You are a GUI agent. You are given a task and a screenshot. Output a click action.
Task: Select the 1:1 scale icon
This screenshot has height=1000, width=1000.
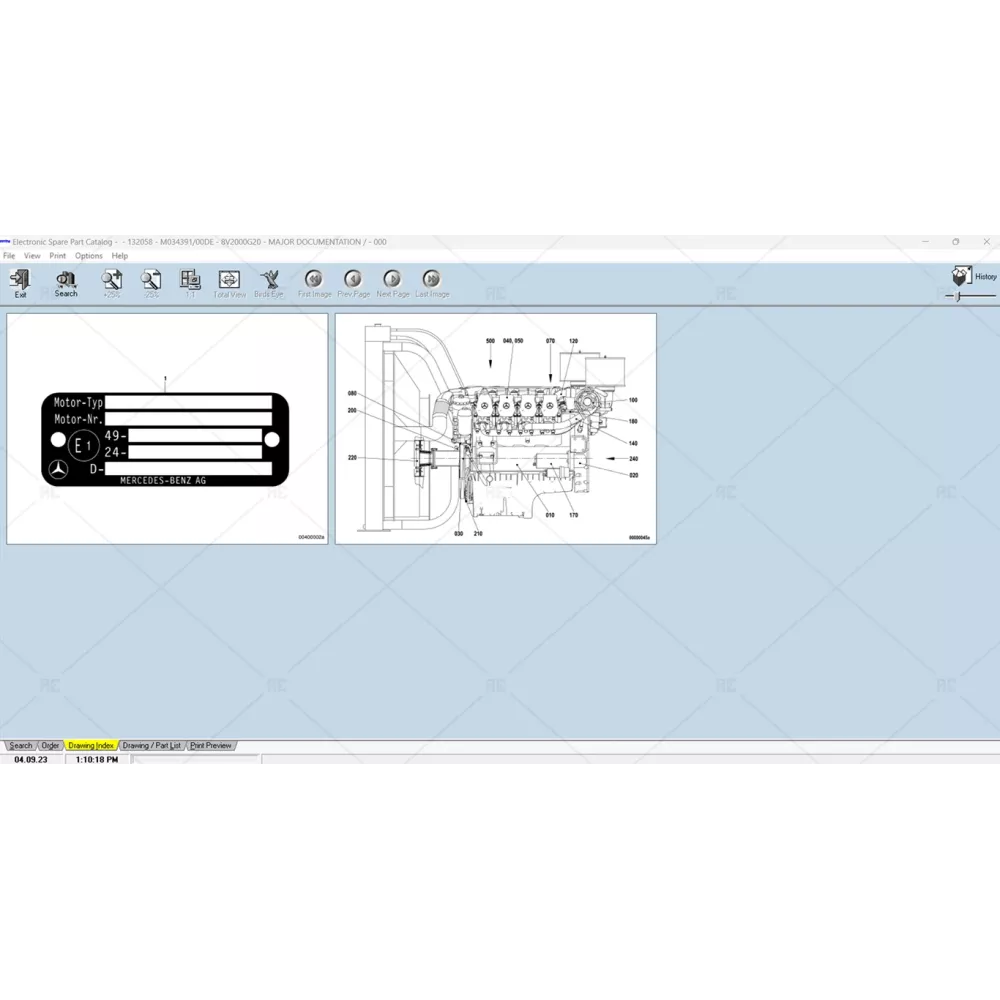pos(190,280)
